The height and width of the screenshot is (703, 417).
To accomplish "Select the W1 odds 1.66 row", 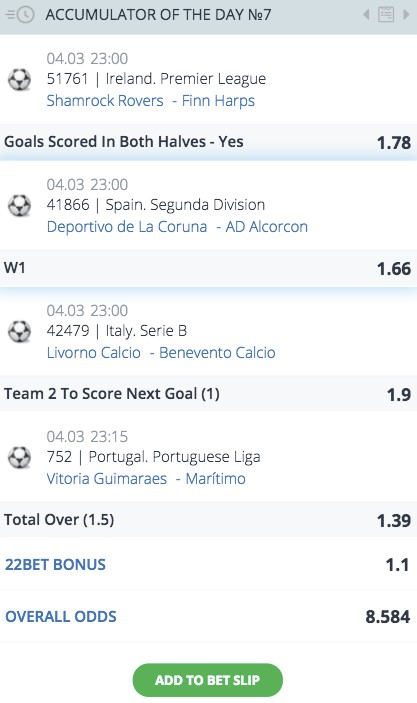I will 208,268.
